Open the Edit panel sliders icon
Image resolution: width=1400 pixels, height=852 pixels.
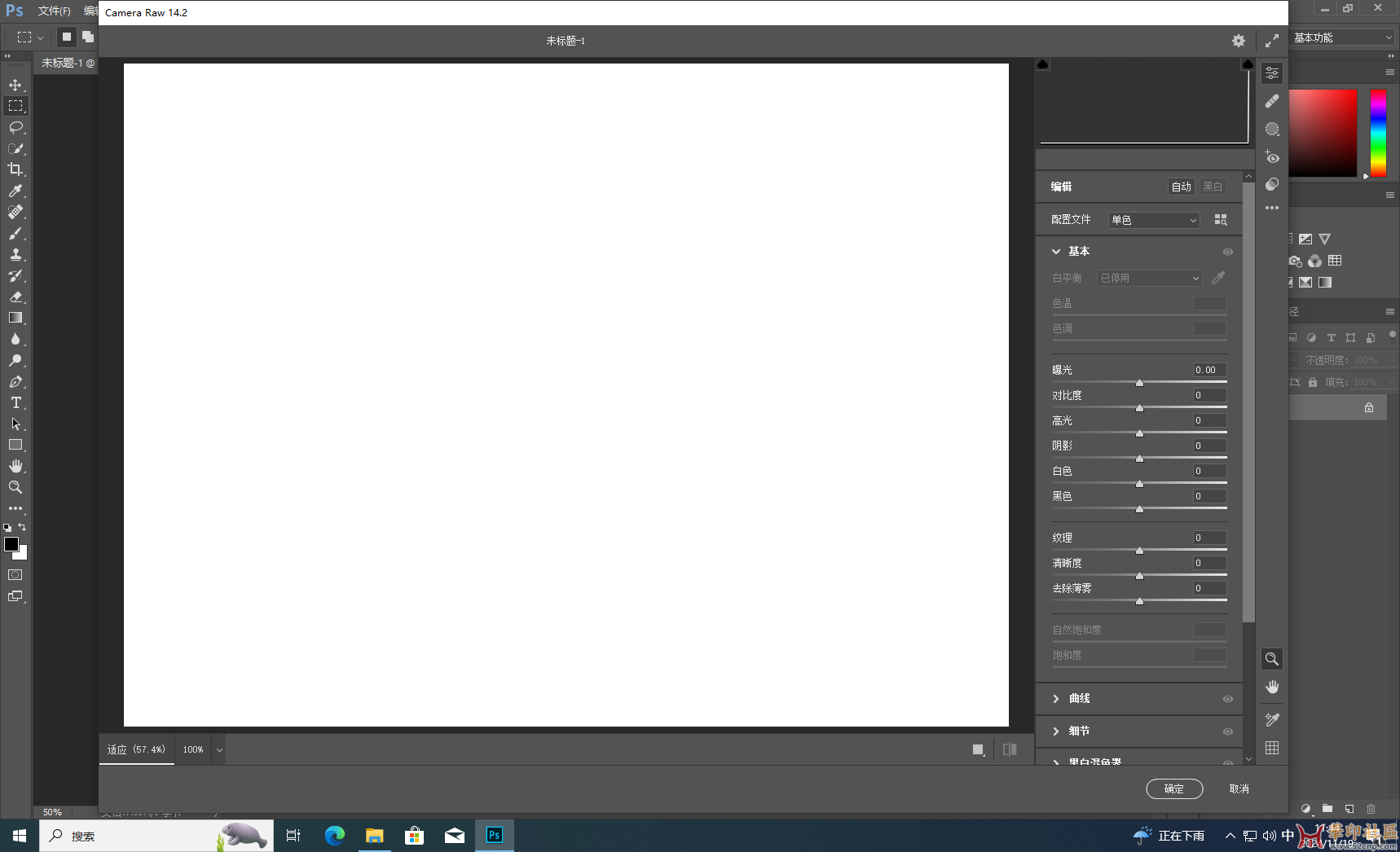(x=1272, y=73)
